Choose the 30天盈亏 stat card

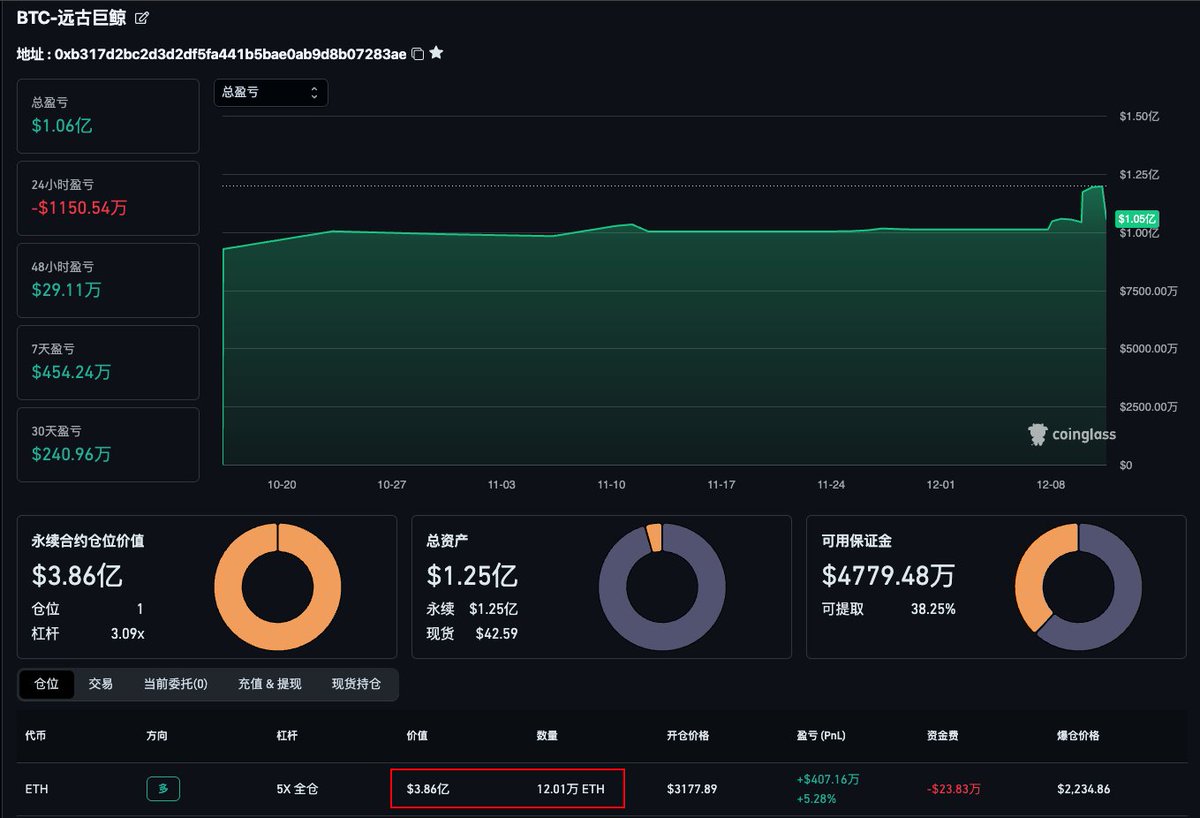(x=108, y=444)
